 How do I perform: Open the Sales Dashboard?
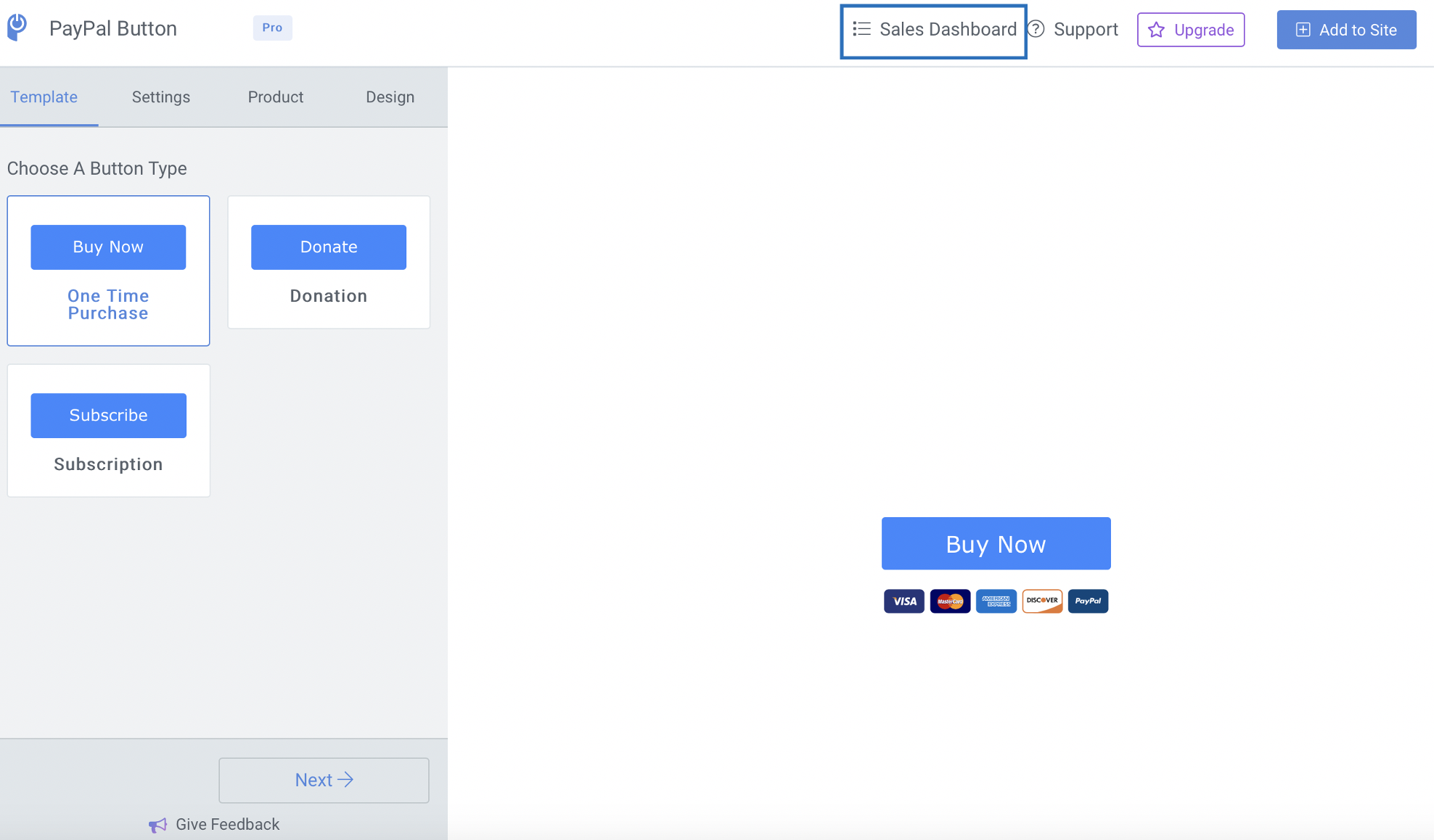pyautogui.click(x=934, y=30)
